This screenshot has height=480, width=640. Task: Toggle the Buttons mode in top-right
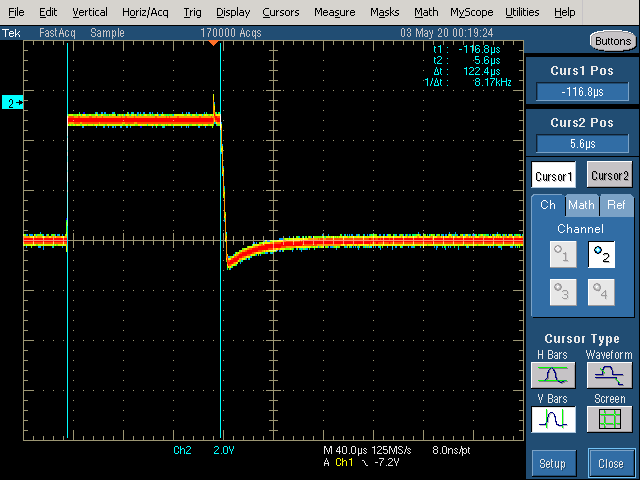[612, 42]
